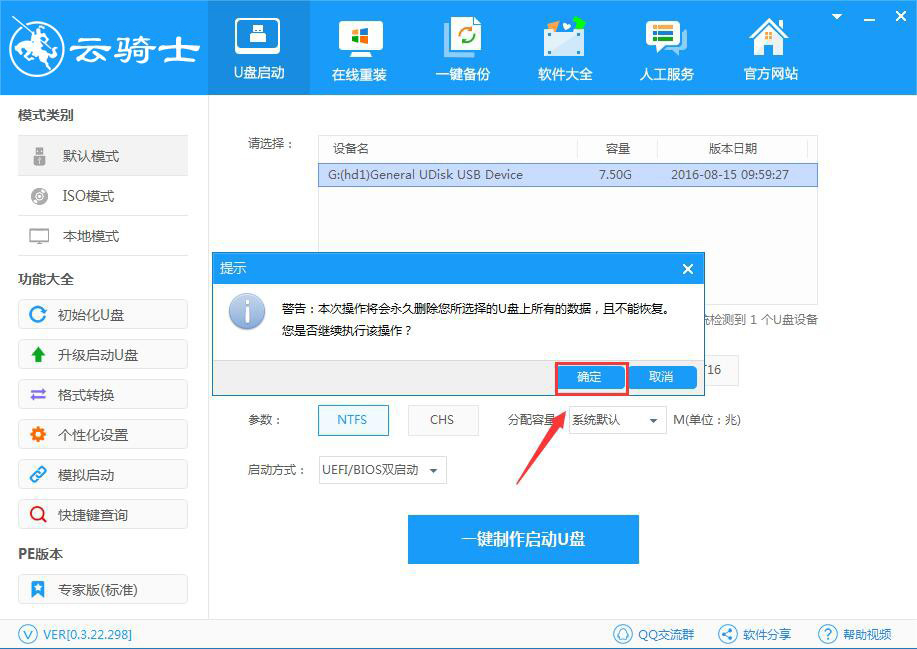This screenshot has height=649, width=917.
Task: Select 本地模式 mode
Action: 103,236
